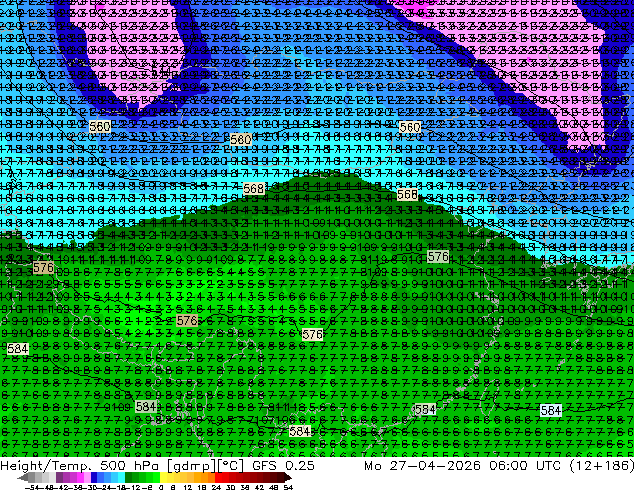Screen dimensions: 634x490
Task: Pick the cyan swatch in the temperature legend
Action: 121,478
